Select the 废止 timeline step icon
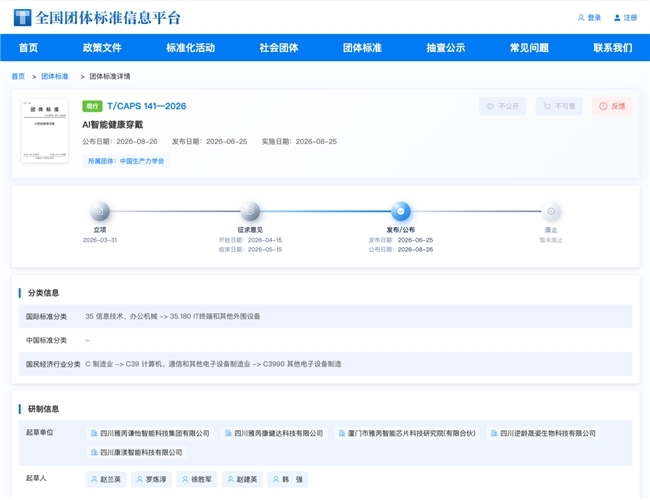650x500 pixels. coord(551,211)
